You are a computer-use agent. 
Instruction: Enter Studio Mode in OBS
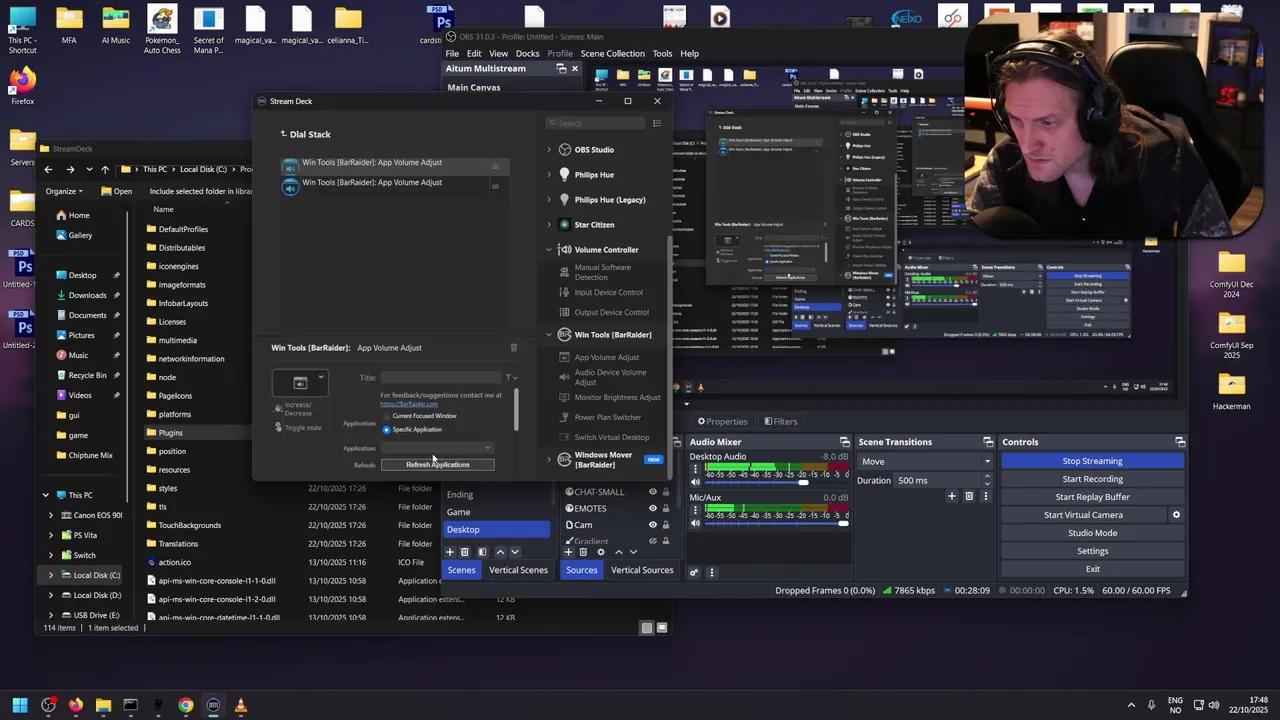coord(1092,533)
